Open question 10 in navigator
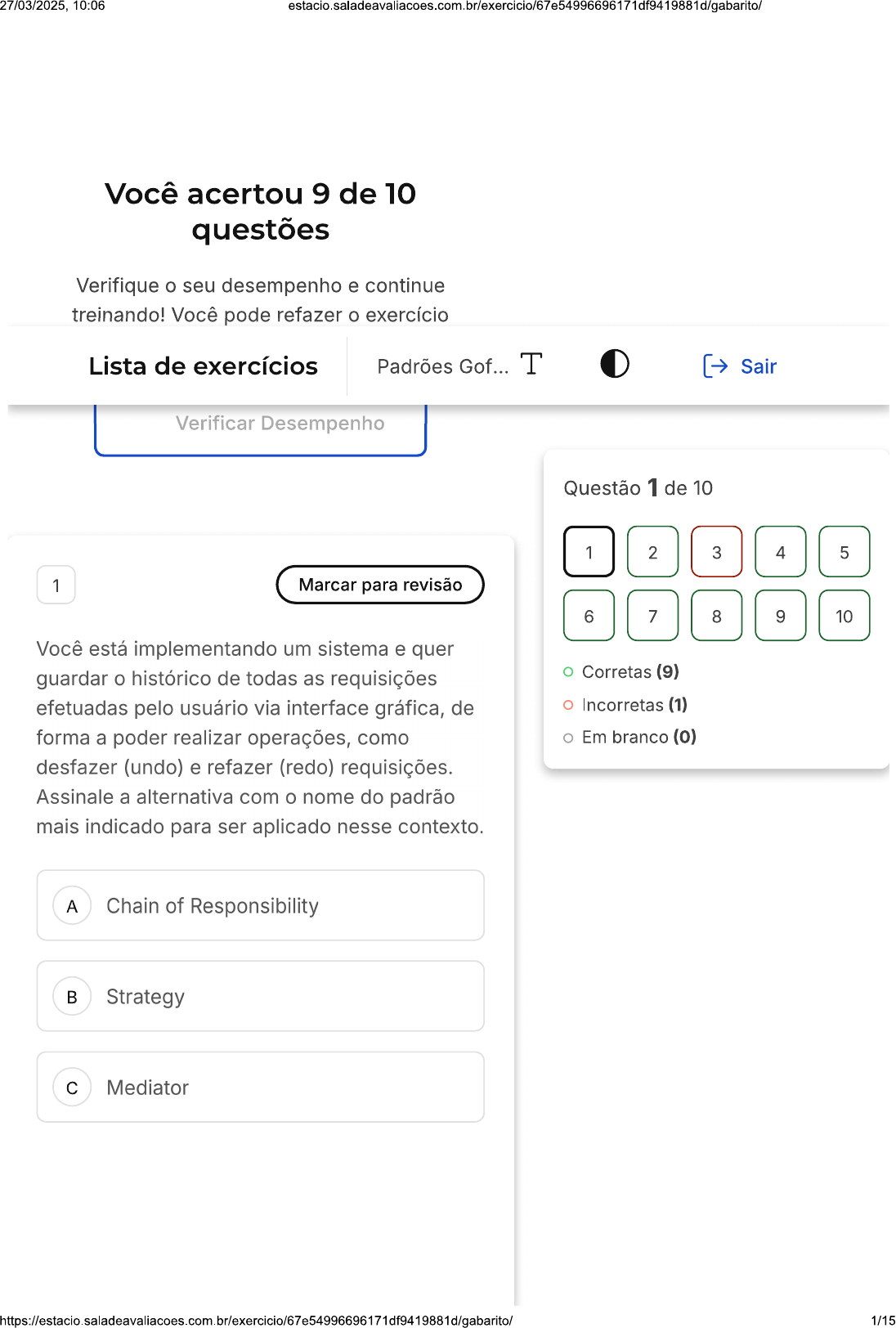 click(x=844, y=616)
